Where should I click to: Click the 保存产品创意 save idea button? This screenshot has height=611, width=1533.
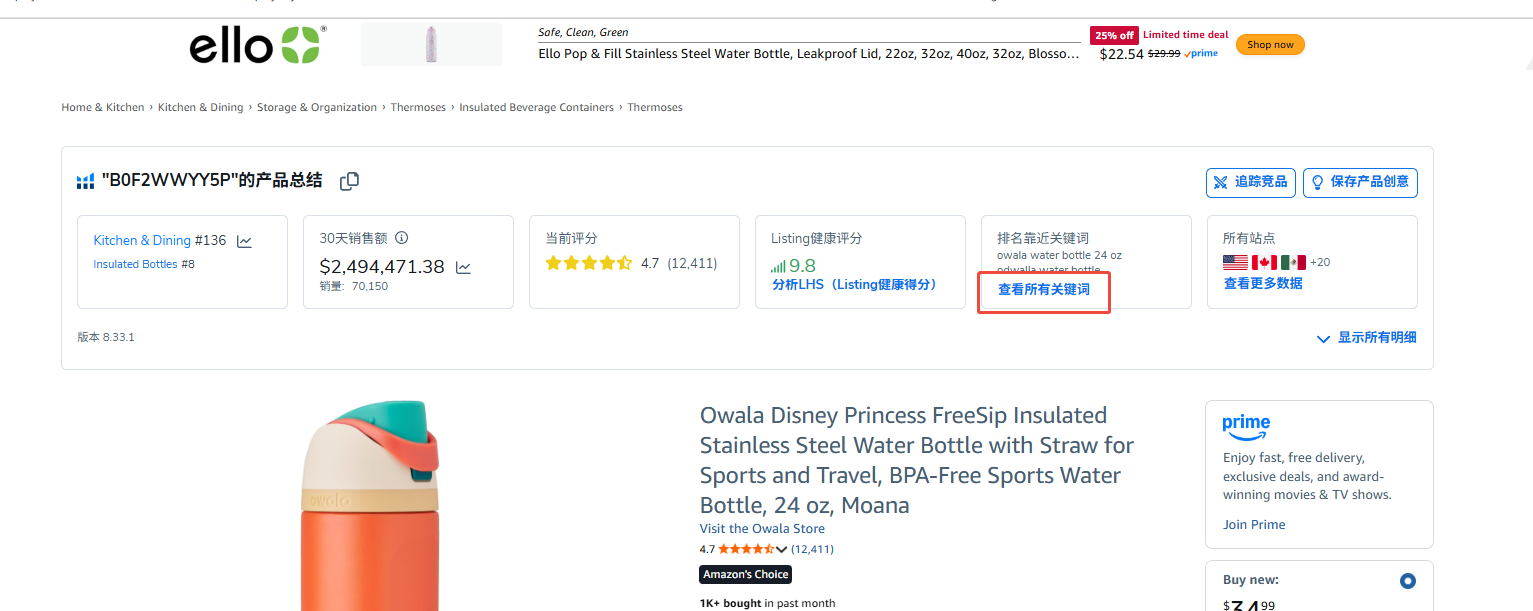point(1360,182)
